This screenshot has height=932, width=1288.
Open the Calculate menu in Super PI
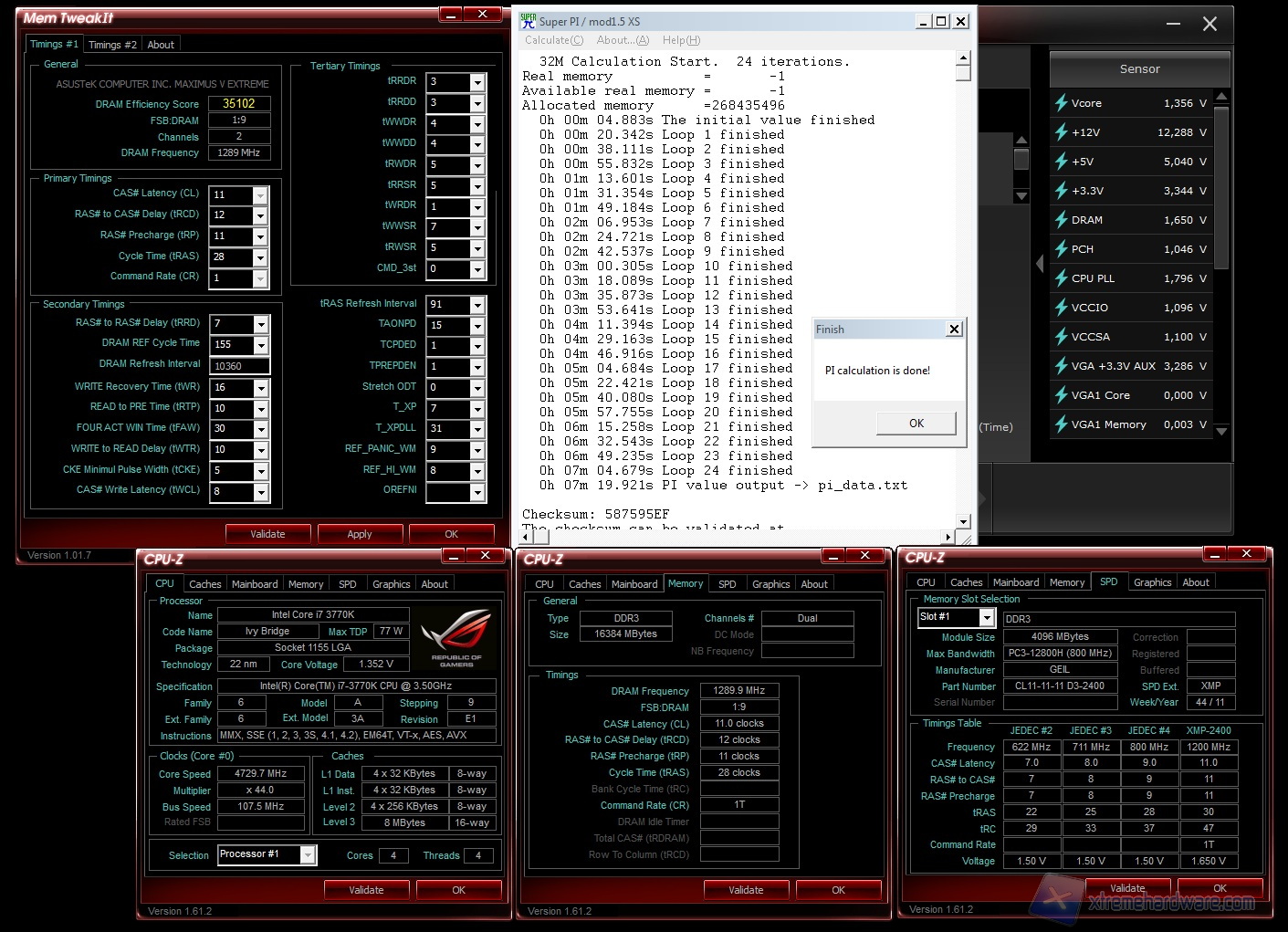[x=553, y=40]
